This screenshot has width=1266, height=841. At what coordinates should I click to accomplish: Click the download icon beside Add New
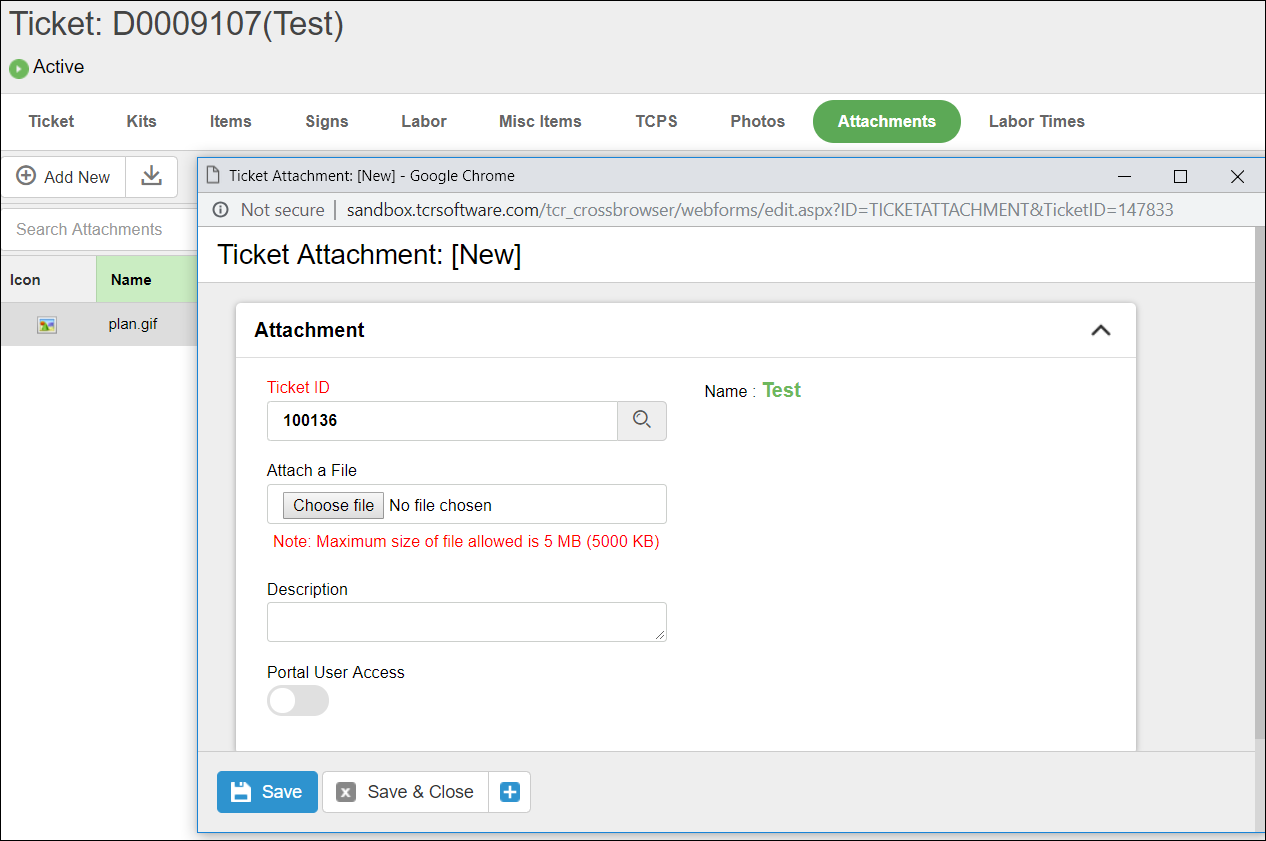tap(151, 177)
